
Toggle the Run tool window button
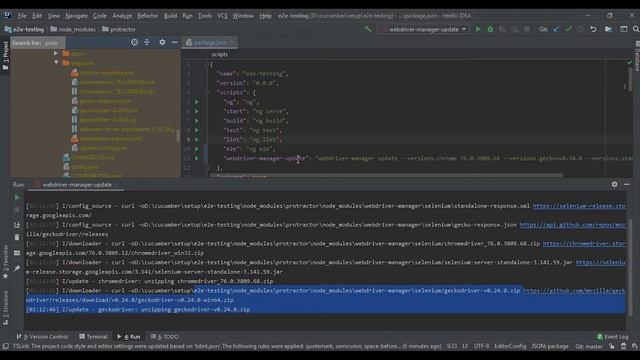pyautogui.click(x=129, y=337)
